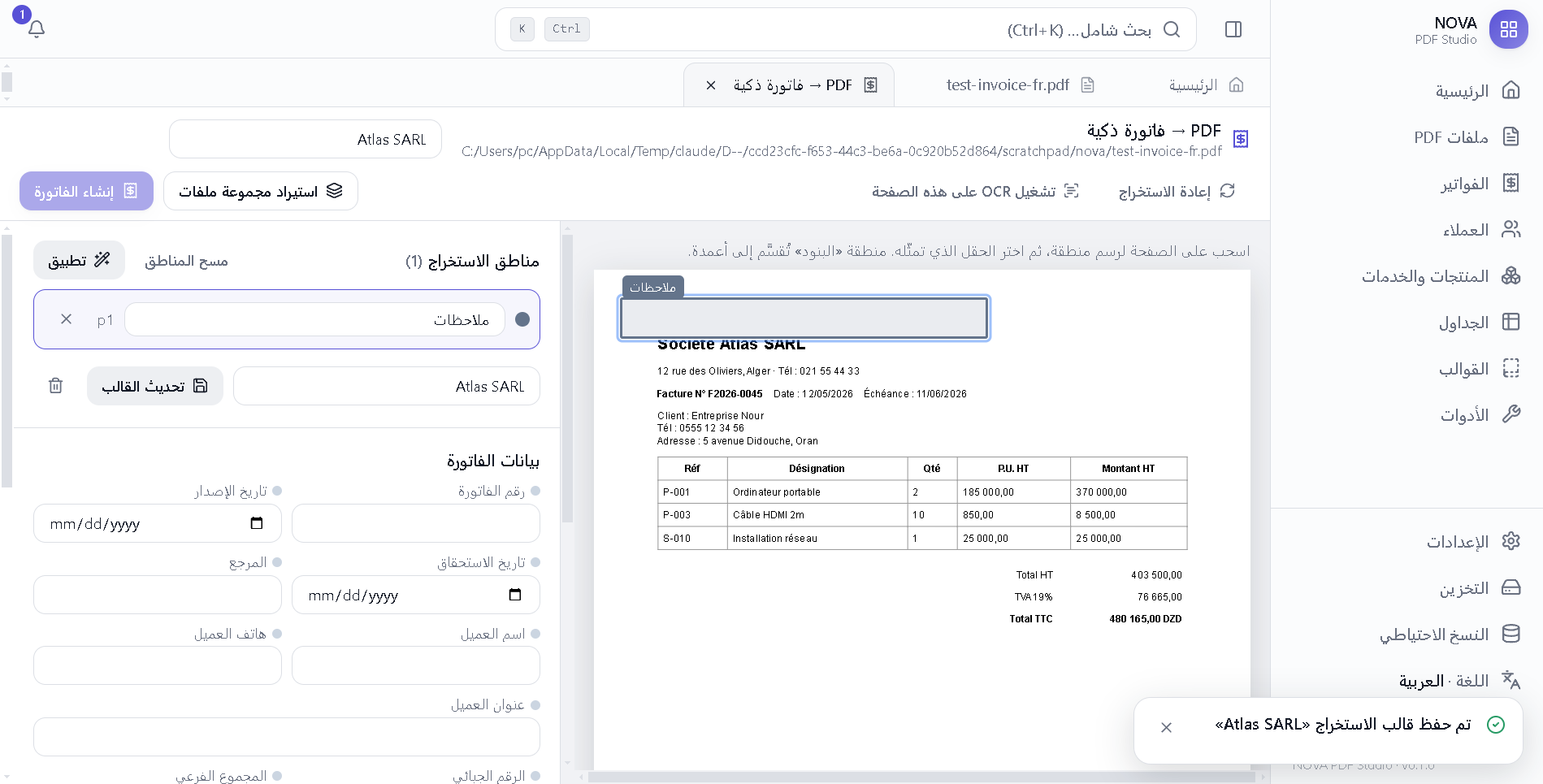Open the ملاحظات field selector in zone p1
This screenshot has width=1543, height=784.
[x=314, y=319]
